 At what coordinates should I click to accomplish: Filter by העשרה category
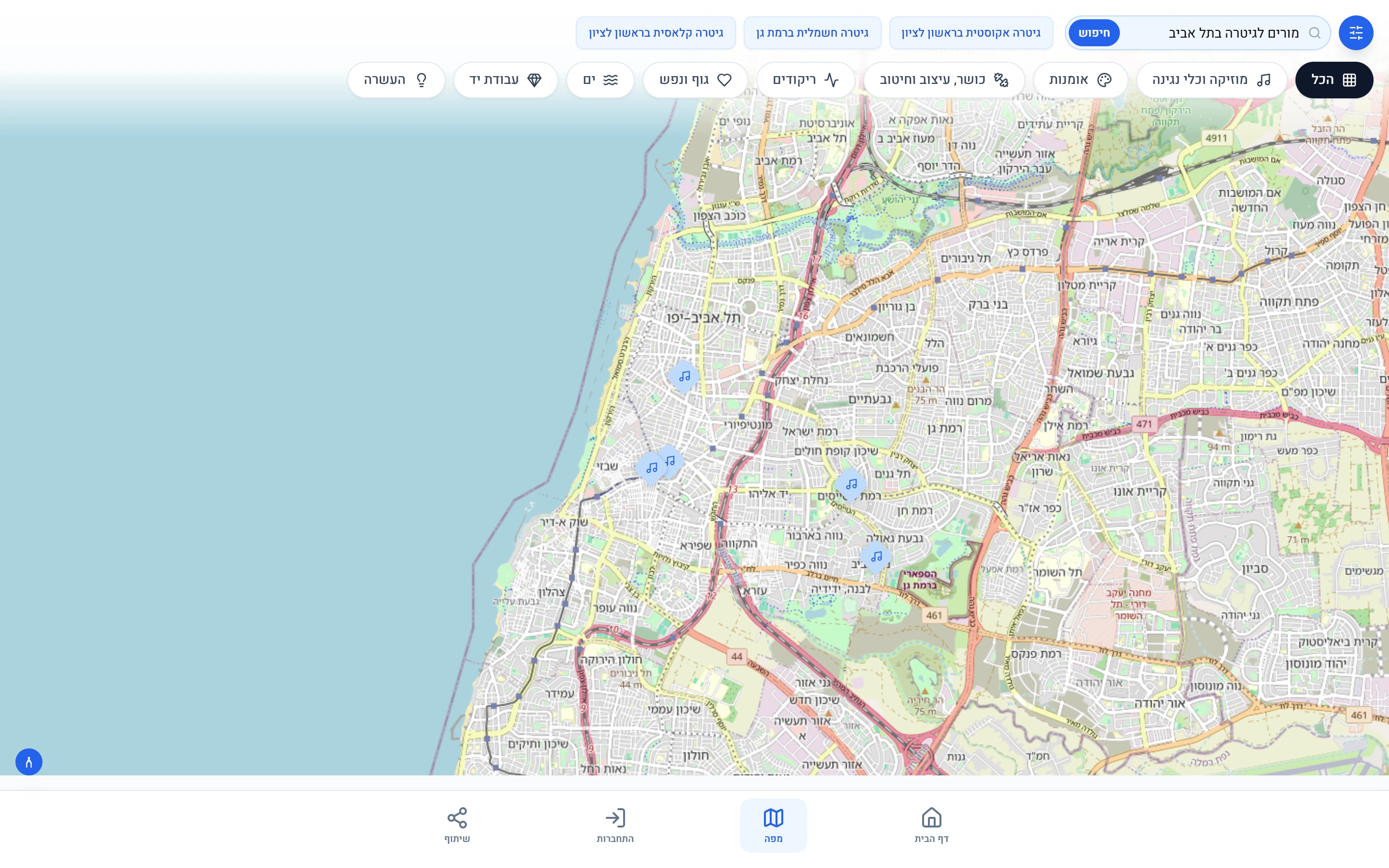[396, 80]
